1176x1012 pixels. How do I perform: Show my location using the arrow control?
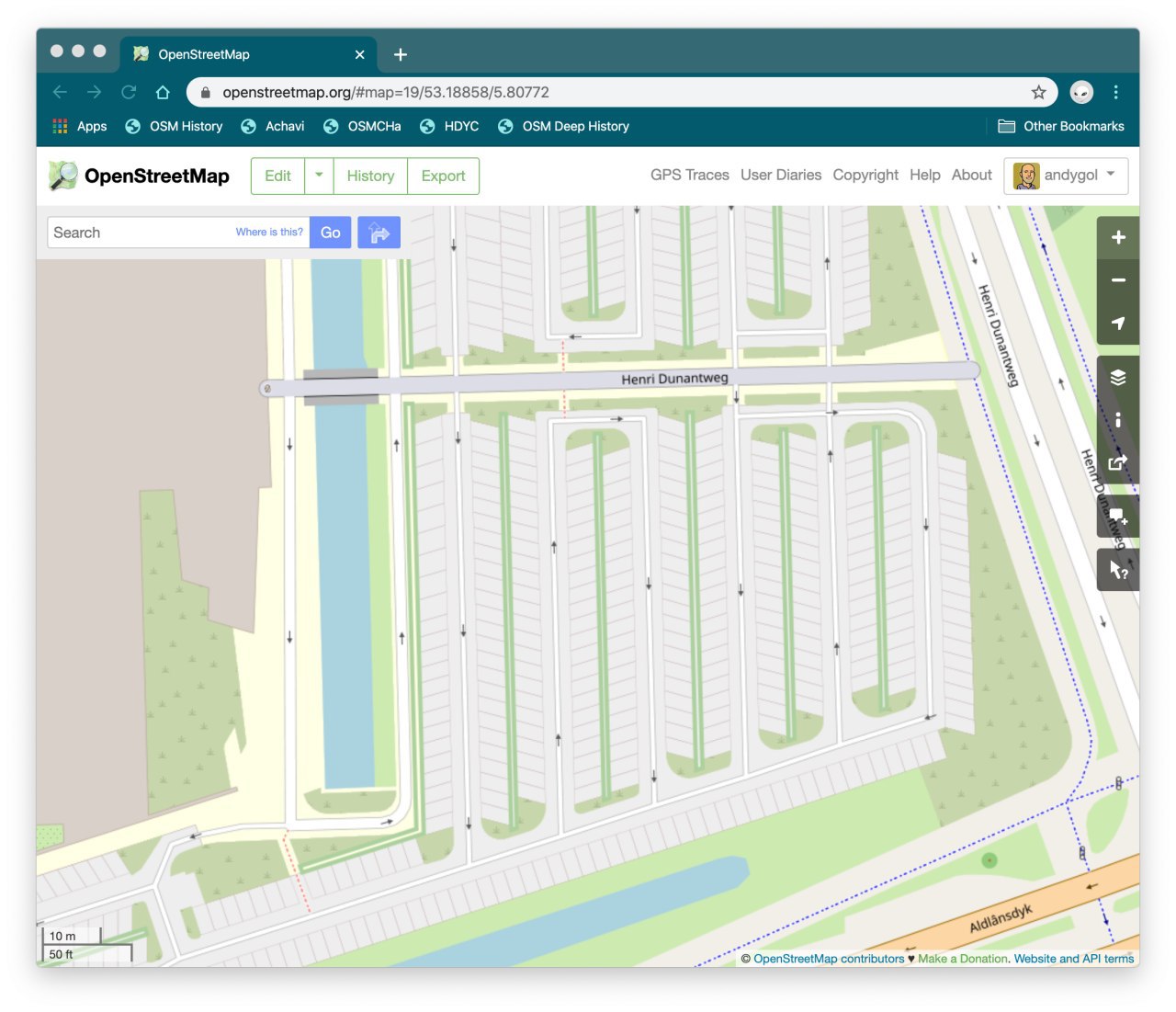tap(1118, 323)
